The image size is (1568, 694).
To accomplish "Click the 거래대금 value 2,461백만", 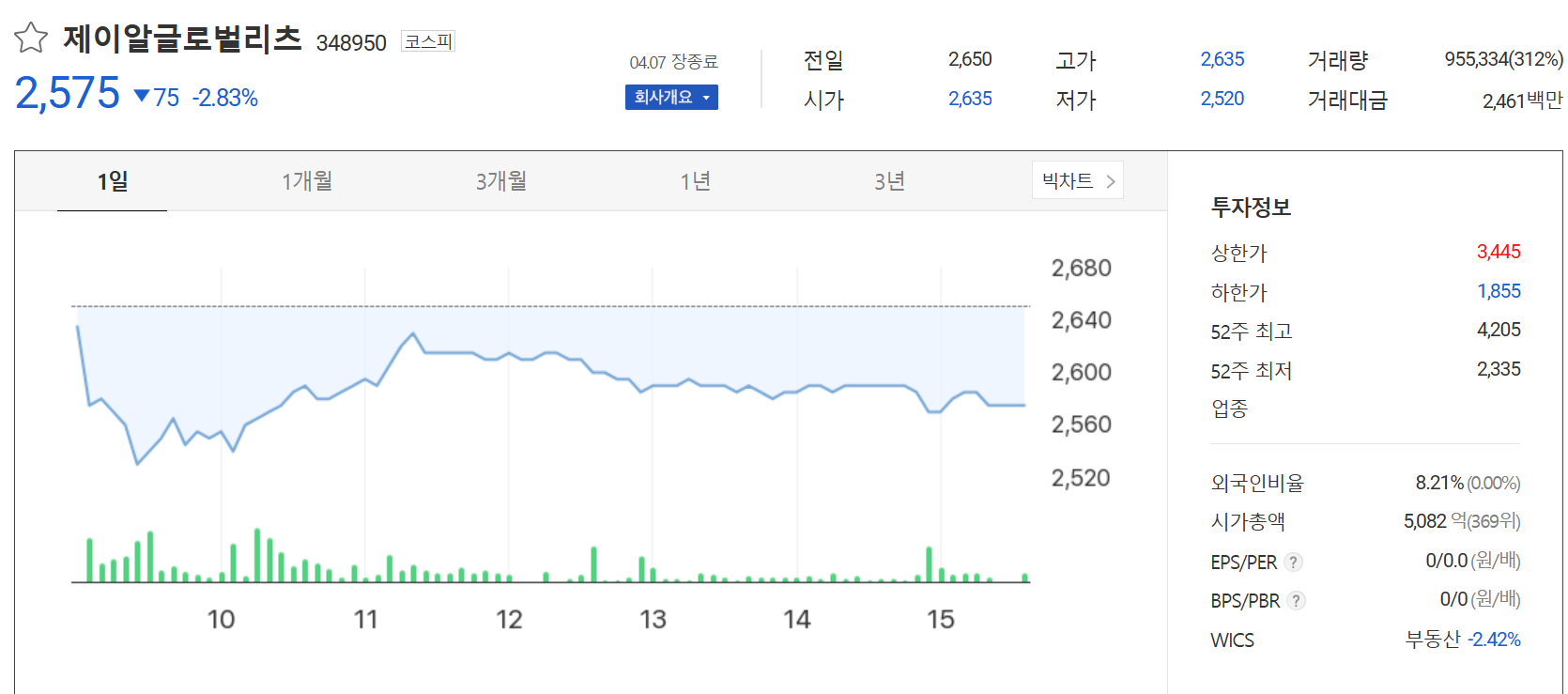I will pyautogui.click(x=1523, y=100).
